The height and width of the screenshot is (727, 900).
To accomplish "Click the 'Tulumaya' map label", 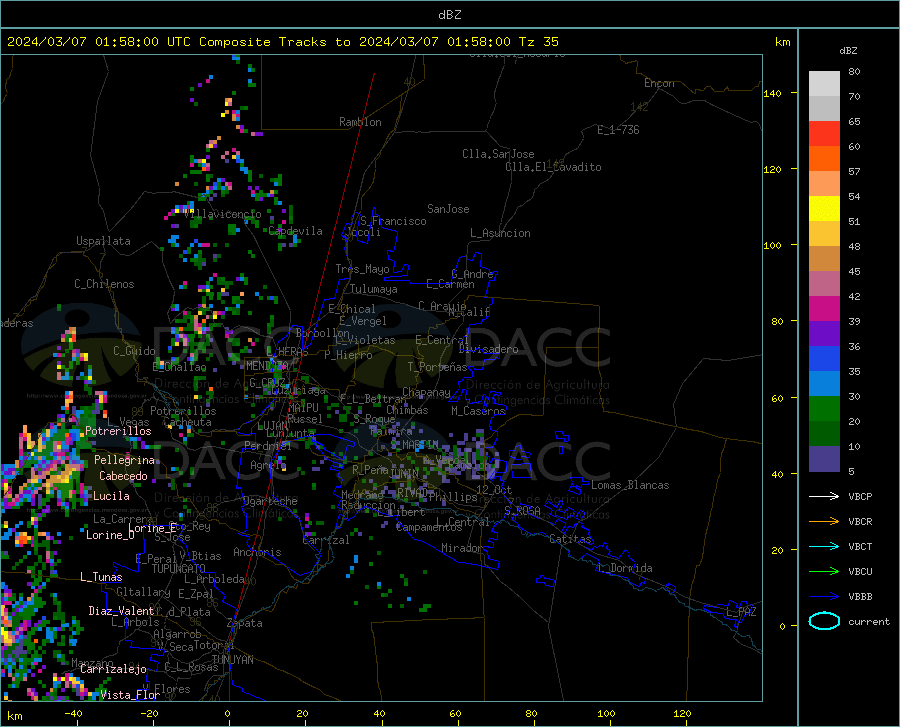I will click(x=374, y=289).
